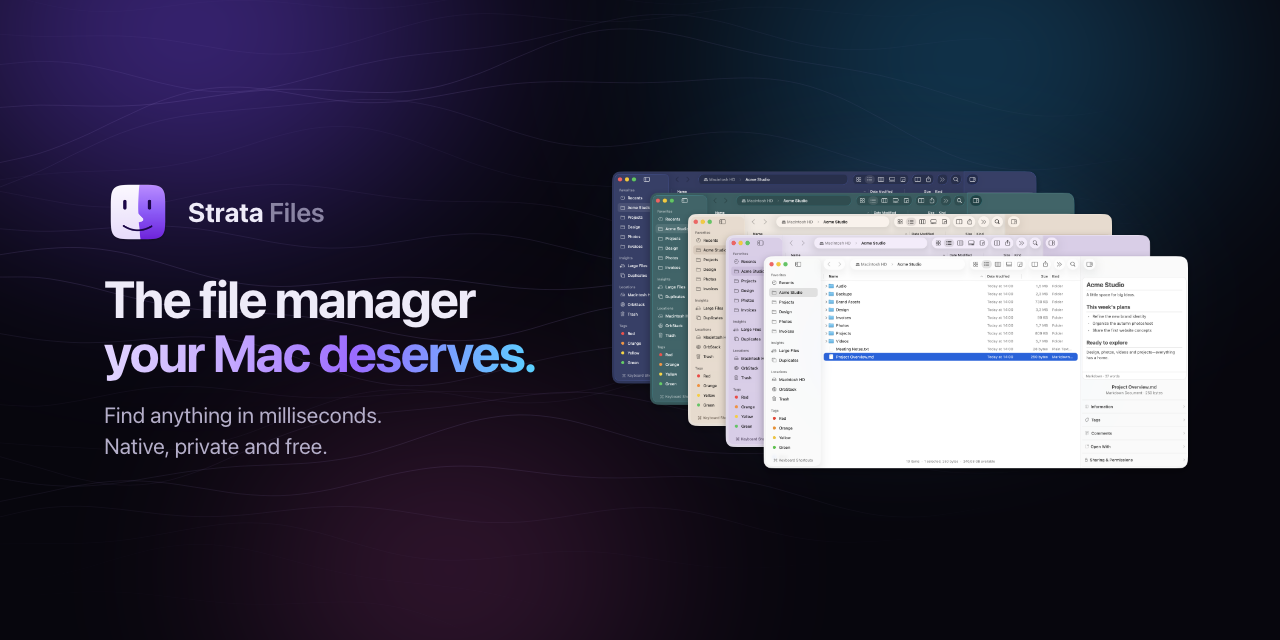
Task: Open Keyboard Shortcuts in the front white window
Action: click(x=793, y=460)
